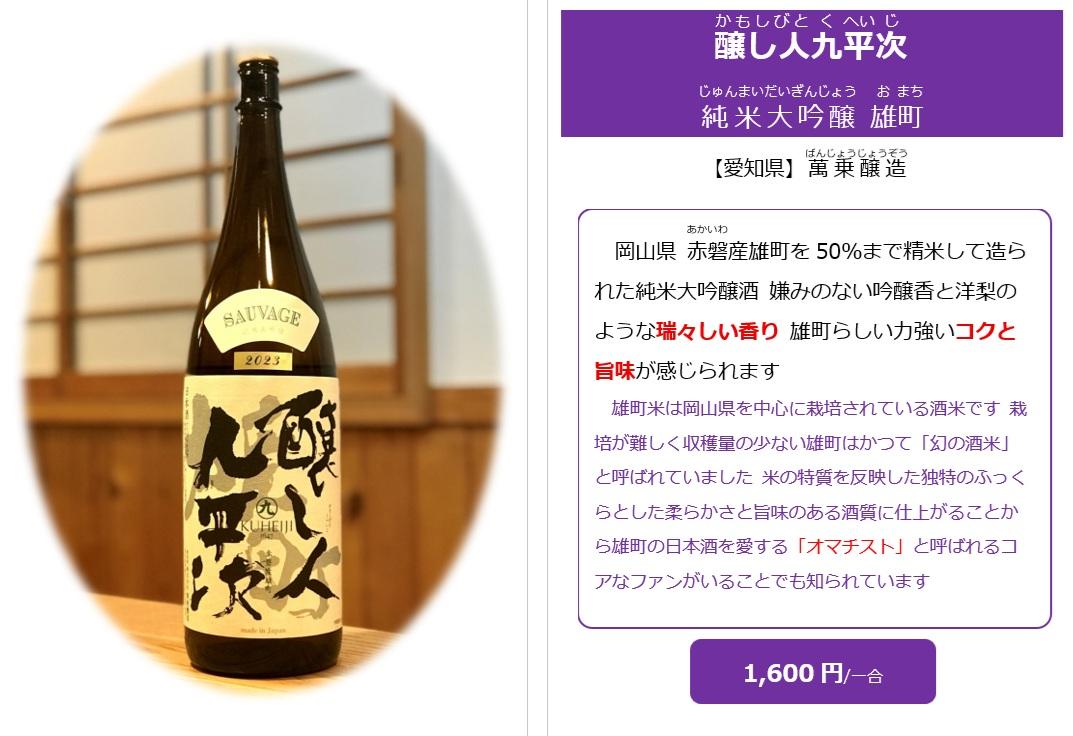Click the red 瑞々しい香り highlighted text
The width and height of the screenshot is (1073, 736).
click(x=717, y=332)
